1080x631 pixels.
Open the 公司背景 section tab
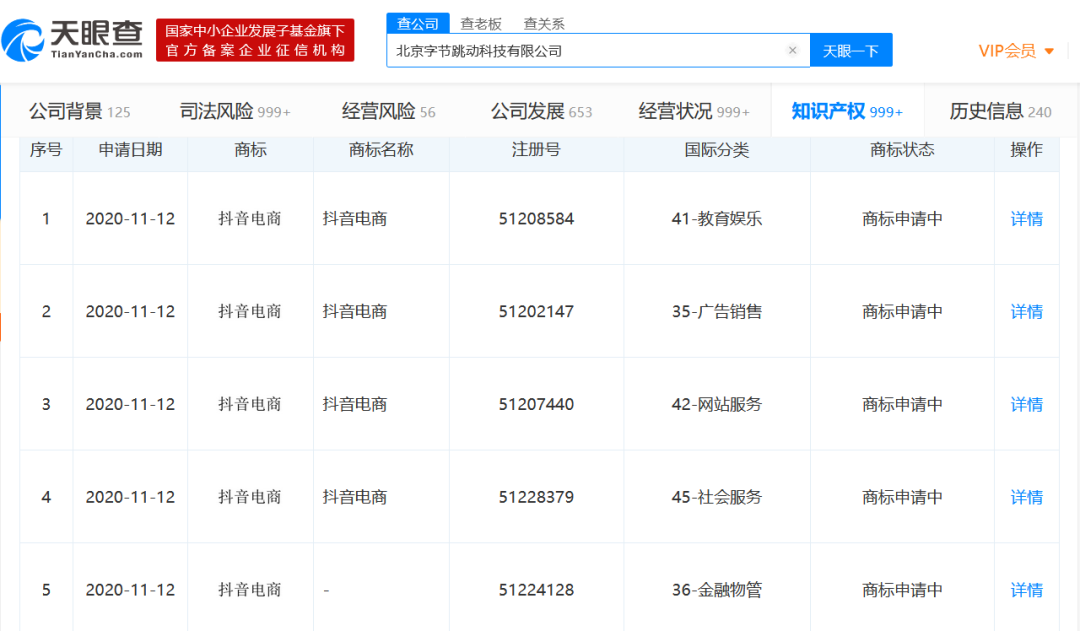point(79,111)
